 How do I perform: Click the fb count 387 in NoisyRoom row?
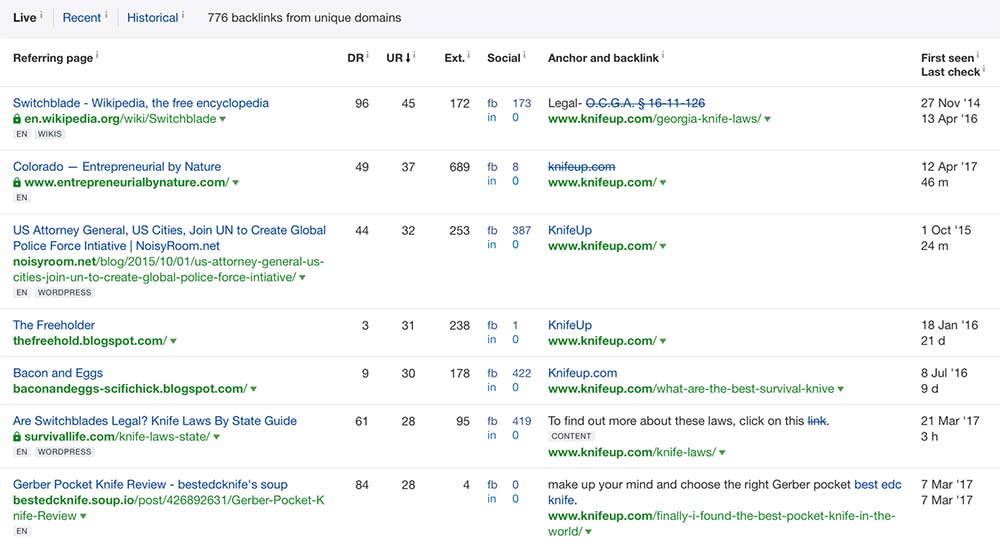[x=522, y=231]
